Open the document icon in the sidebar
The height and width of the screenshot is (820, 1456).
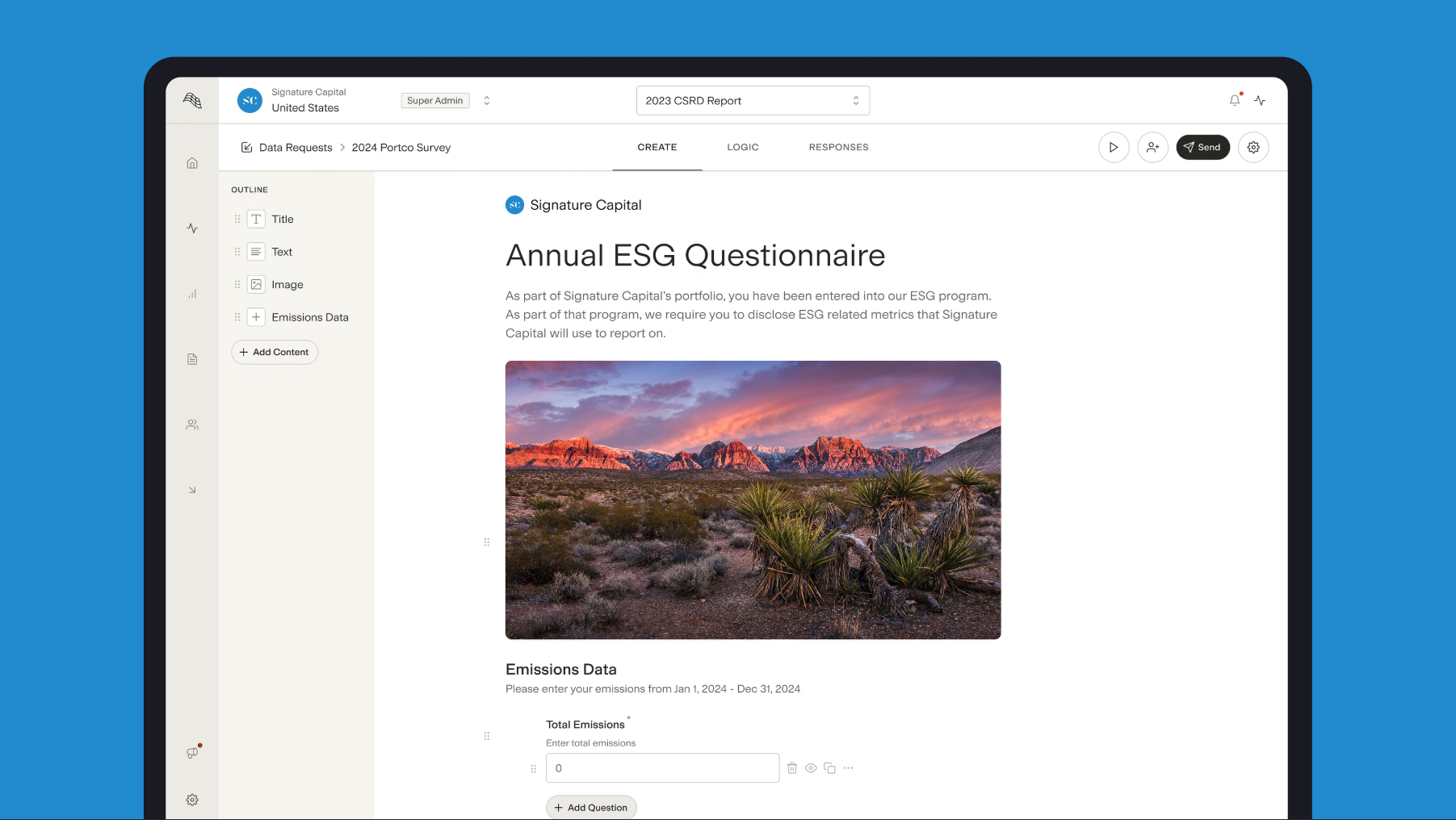tap(192, 359)
